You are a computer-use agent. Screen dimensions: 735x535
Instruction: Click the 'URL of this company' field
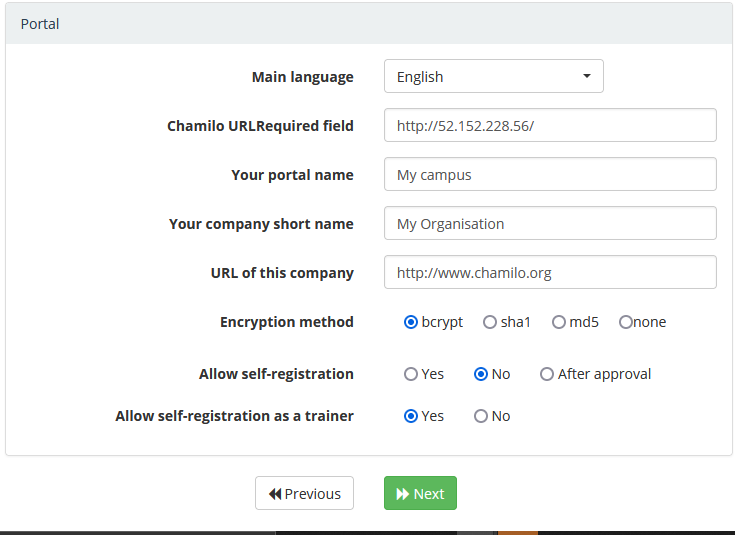pos(550,273)
